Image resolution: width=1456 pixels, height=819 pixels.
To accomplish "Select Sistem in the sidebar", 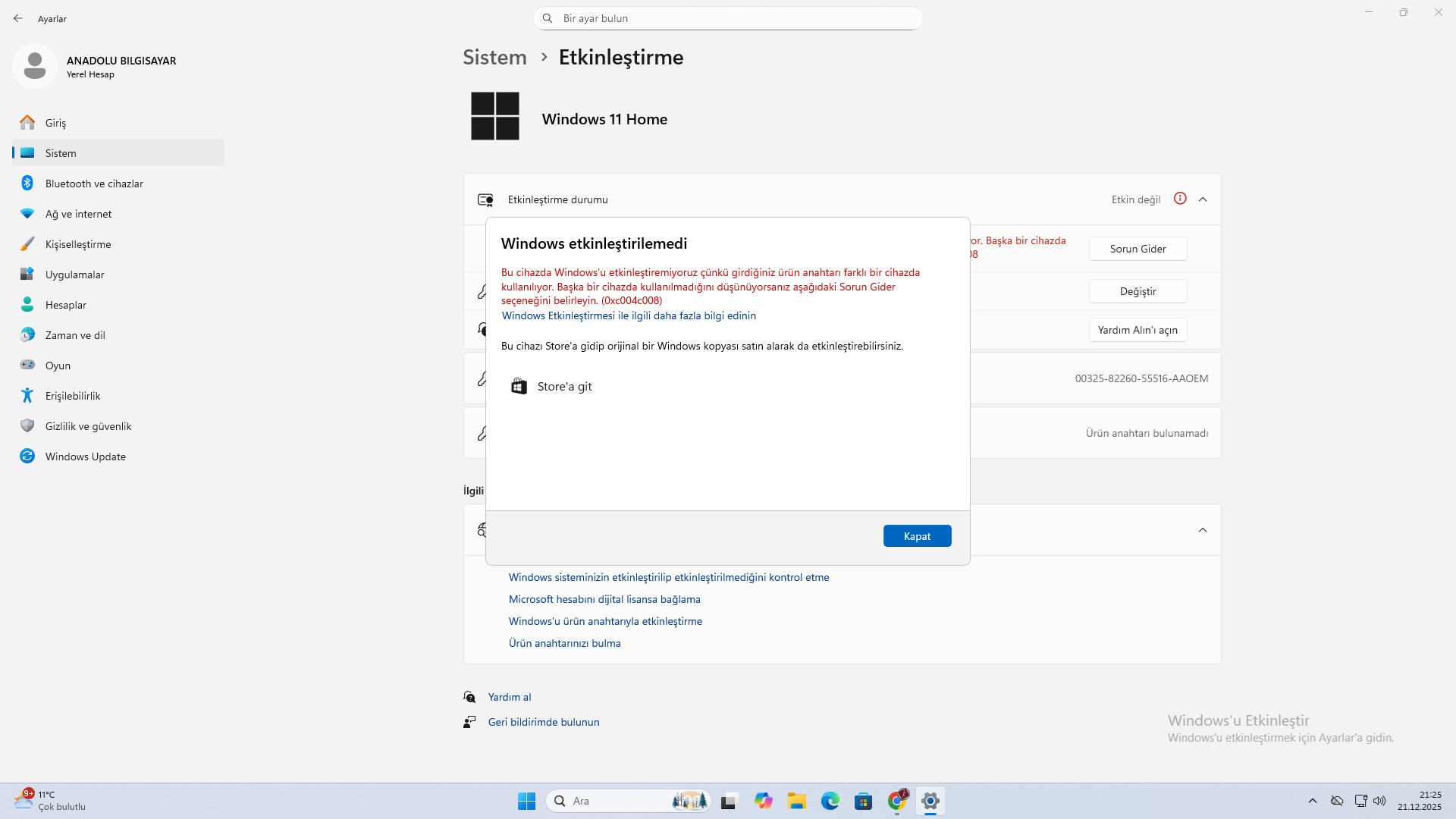I will 118,153.
